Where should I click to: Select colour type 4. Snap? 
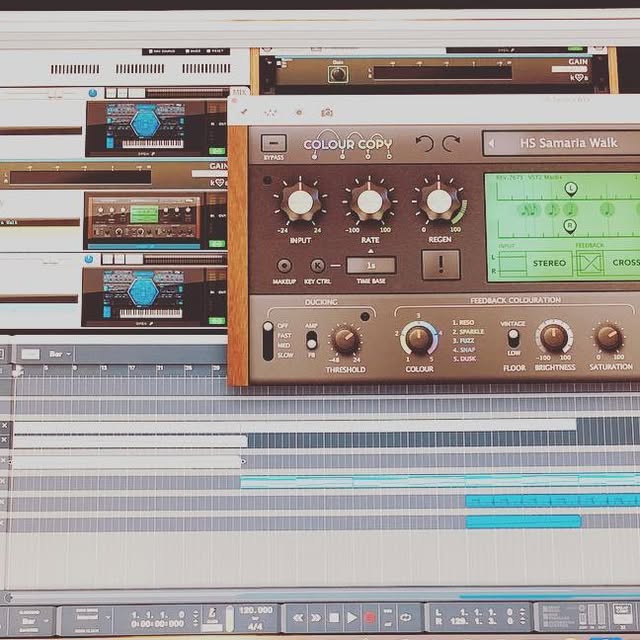click(x=464, y=350)
